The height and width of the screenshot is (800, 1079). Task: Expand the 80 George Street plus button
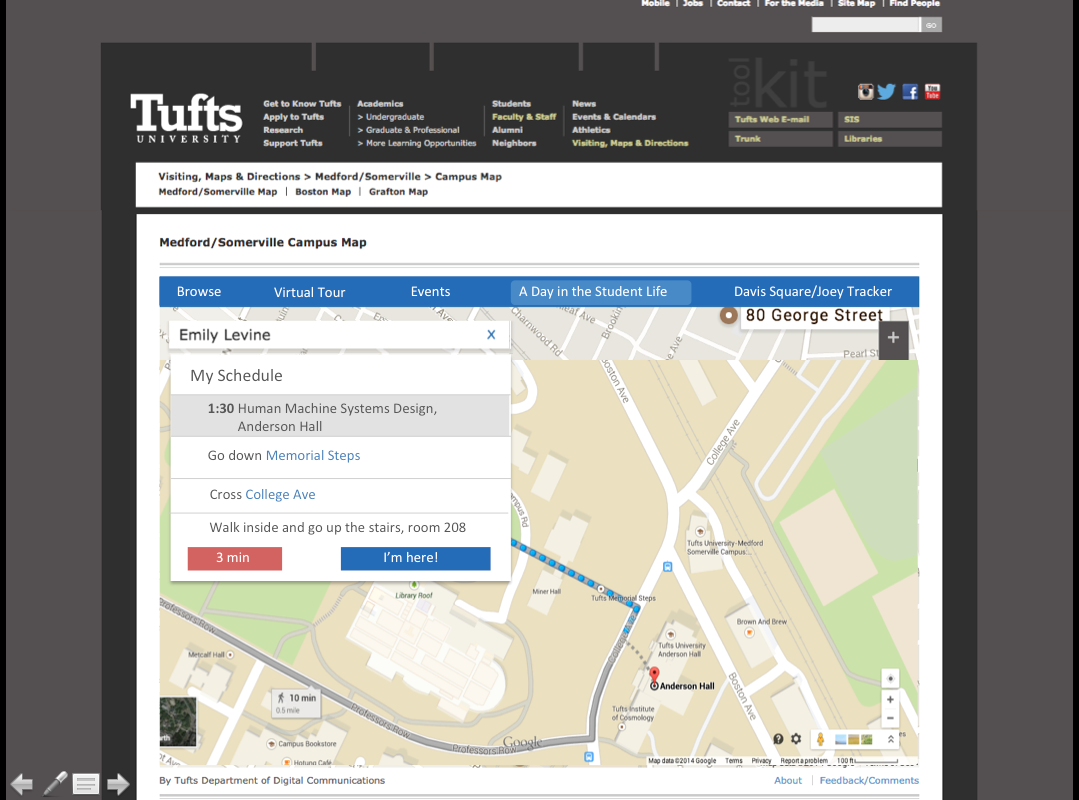pos(893,338)
